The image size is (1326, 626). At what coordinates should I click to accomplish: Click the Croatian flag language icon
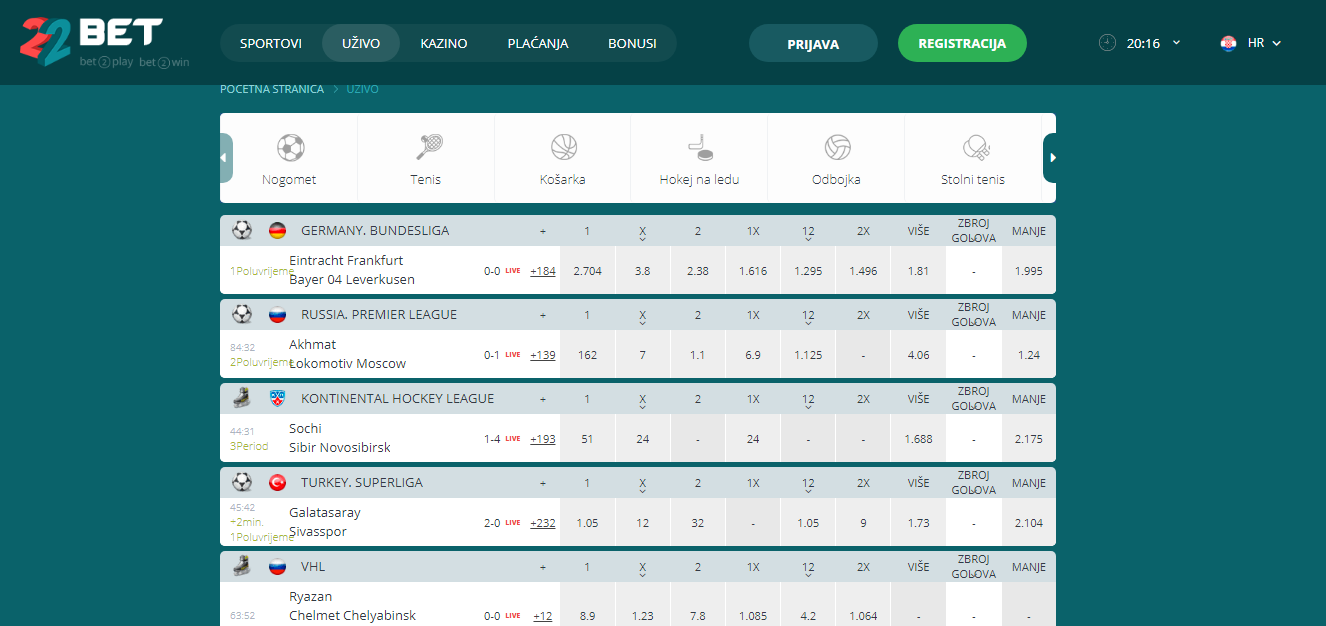(1228, 44)
